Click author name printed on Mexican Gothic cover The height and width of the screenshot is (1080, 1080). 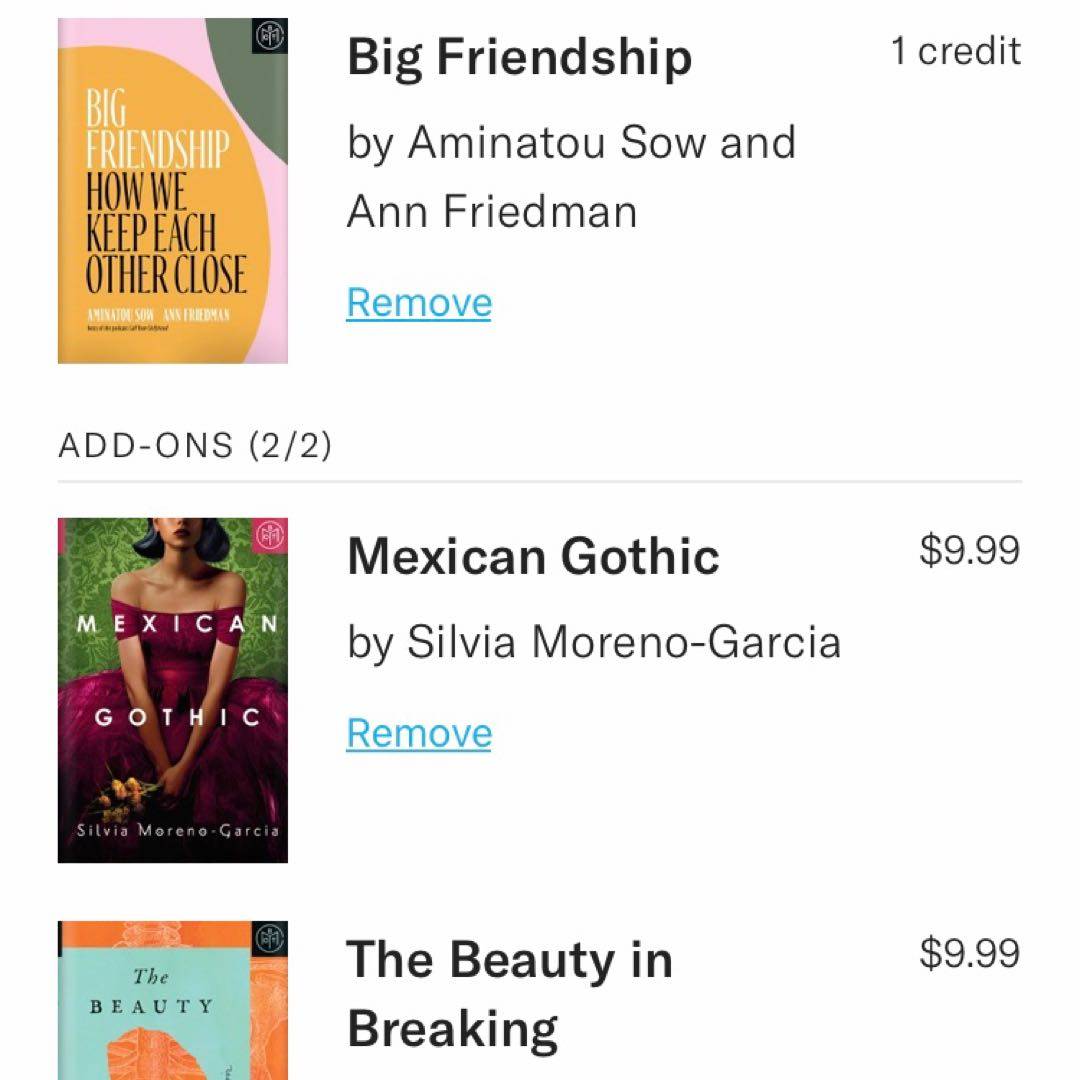177,832
